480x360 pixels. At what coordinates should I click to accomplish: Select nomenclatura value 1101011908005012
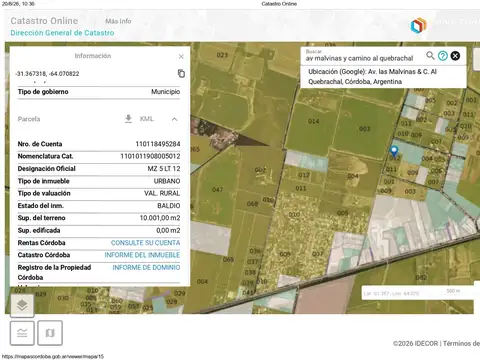[150, 156]
